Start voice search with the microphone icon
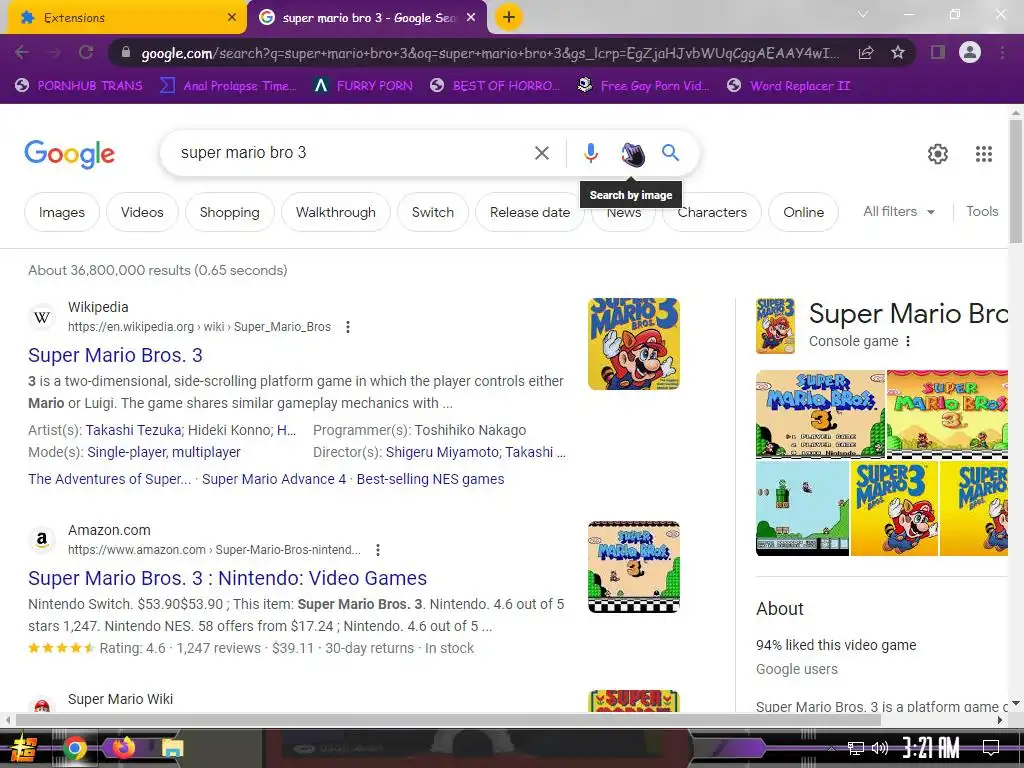This screenshot has height=768, width=1024. tap(590, 153)
